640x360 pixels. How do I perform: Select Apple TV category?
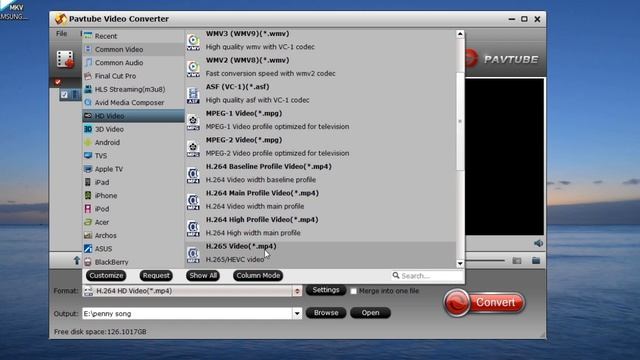tap(133, 169)
